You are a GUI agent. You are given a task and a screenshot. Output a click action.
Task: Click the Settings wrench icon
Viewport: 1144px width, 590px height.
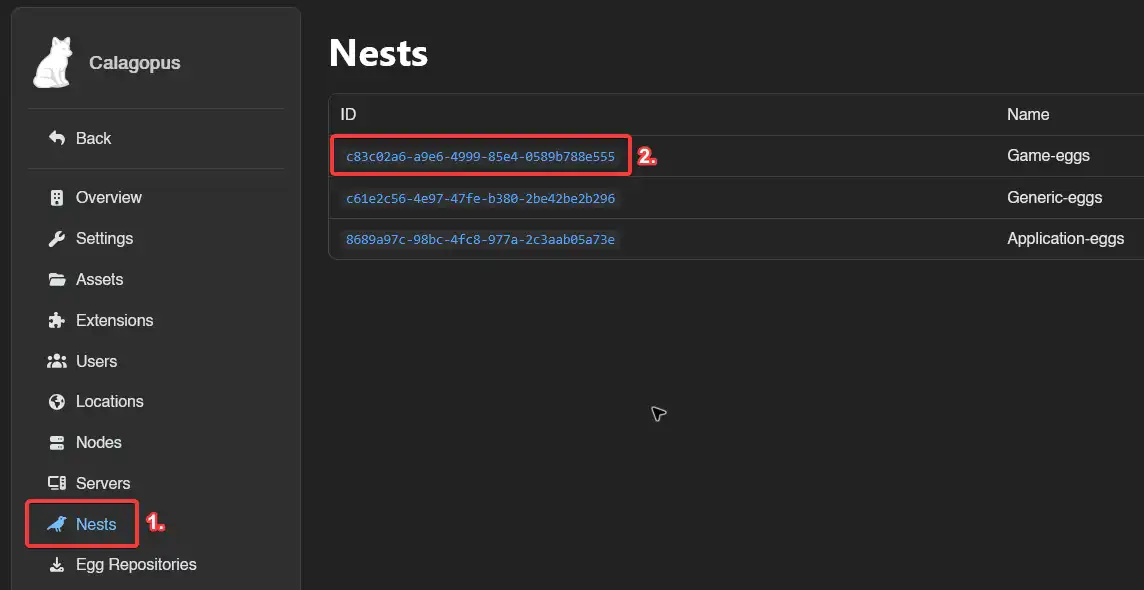click(x=57, y=239)
